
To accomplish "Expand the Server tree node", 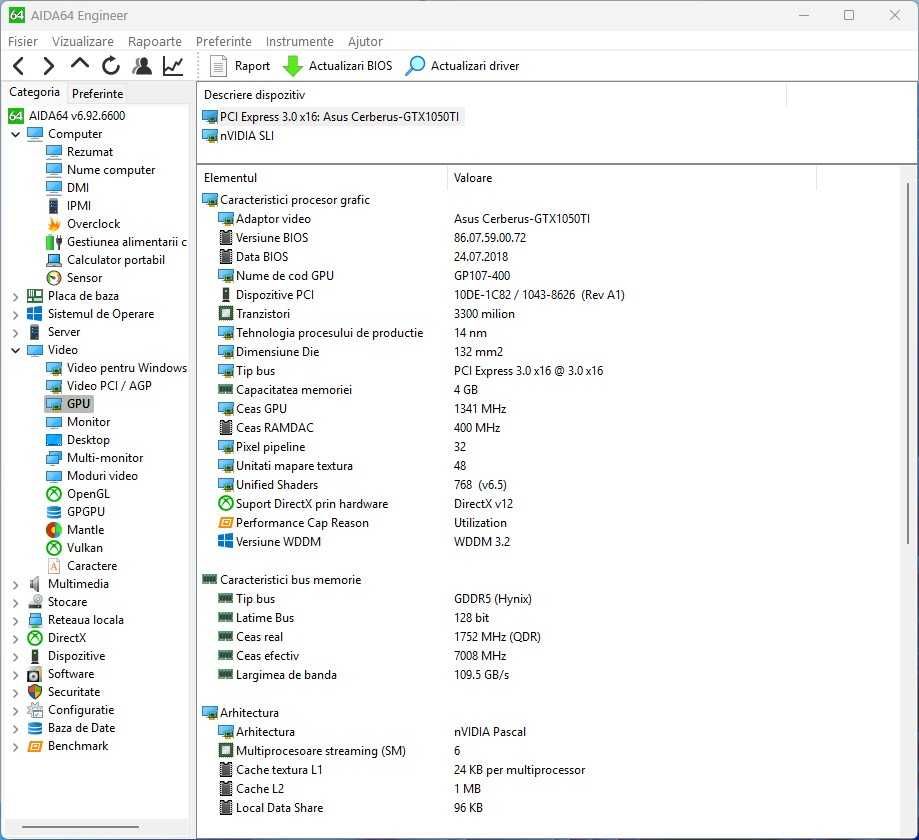I will pyautogui.click(x=16, y=332).
